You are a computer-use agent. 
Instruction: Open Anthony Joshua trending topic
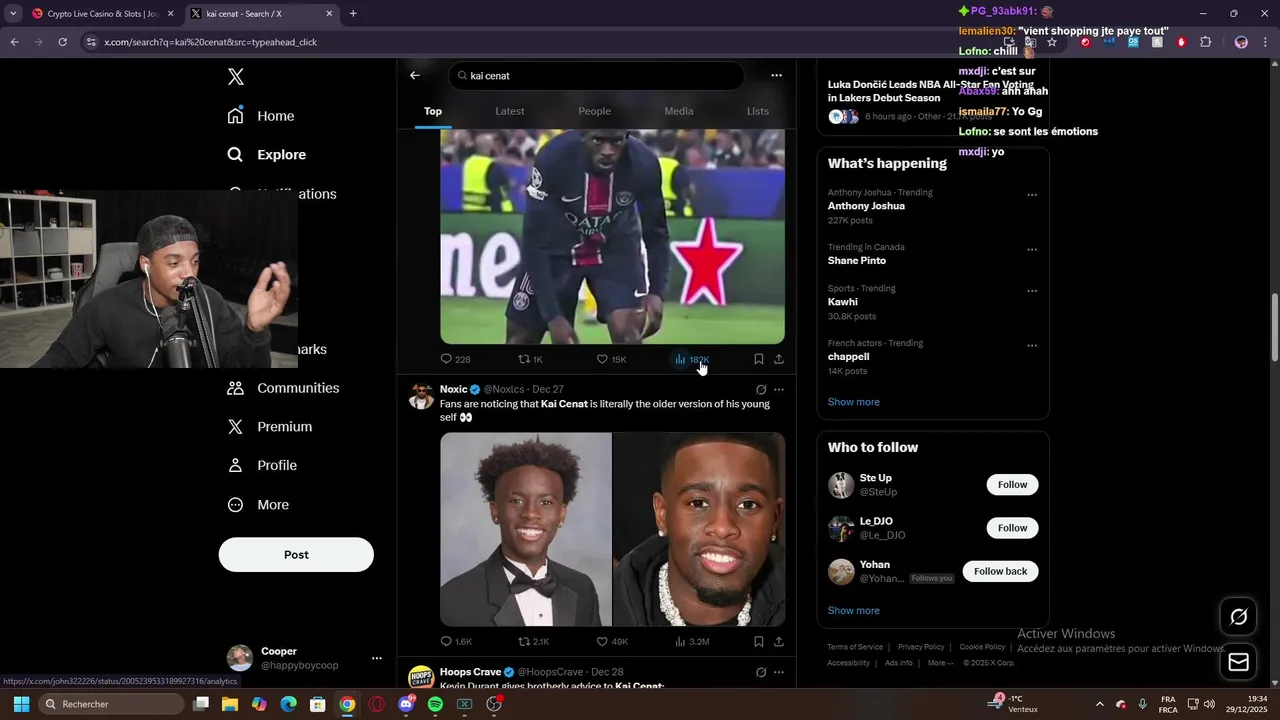coord(866,206)
